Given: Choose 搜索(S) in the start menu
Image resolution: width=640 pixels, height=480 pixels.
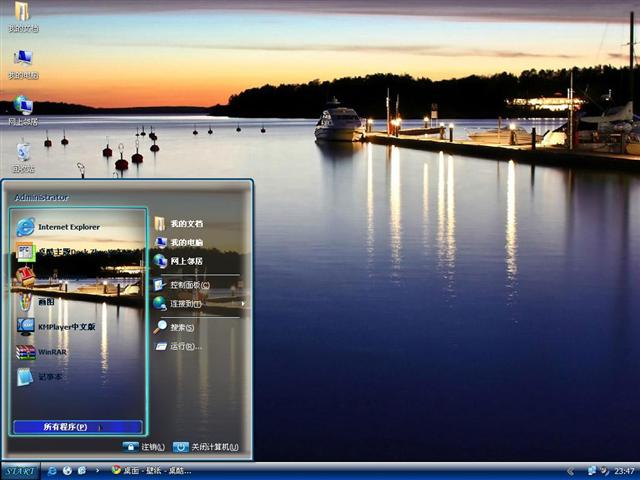Looking at the screenshot, I should tap(180, 327).
